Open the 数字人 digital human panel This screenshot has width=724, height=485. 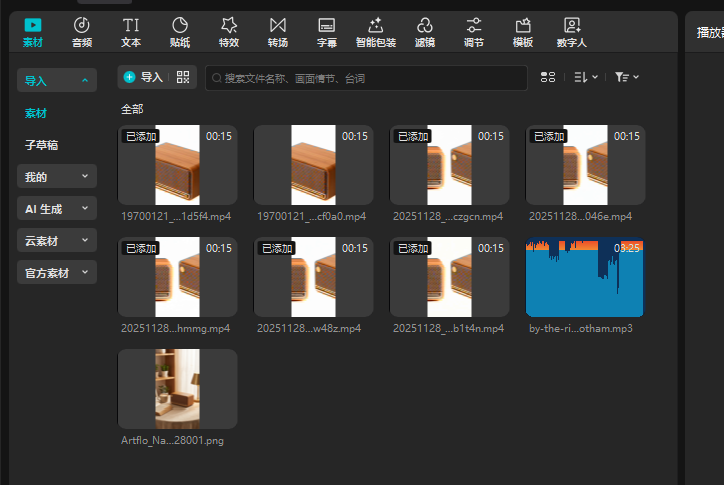tap(572, 32)
